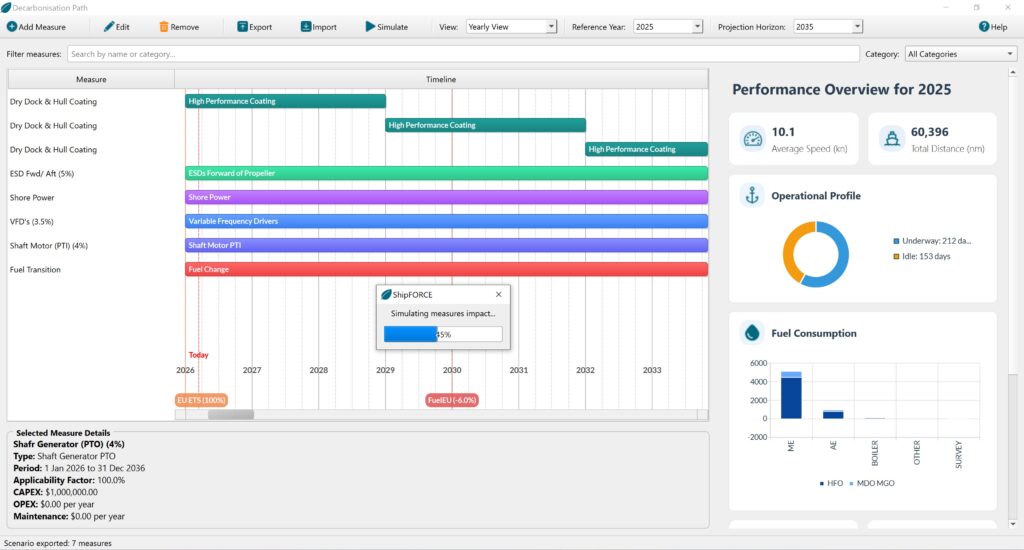Click the Remove trash icon
Viewport: 1024px width, 550px height.
tap(164, 27)
